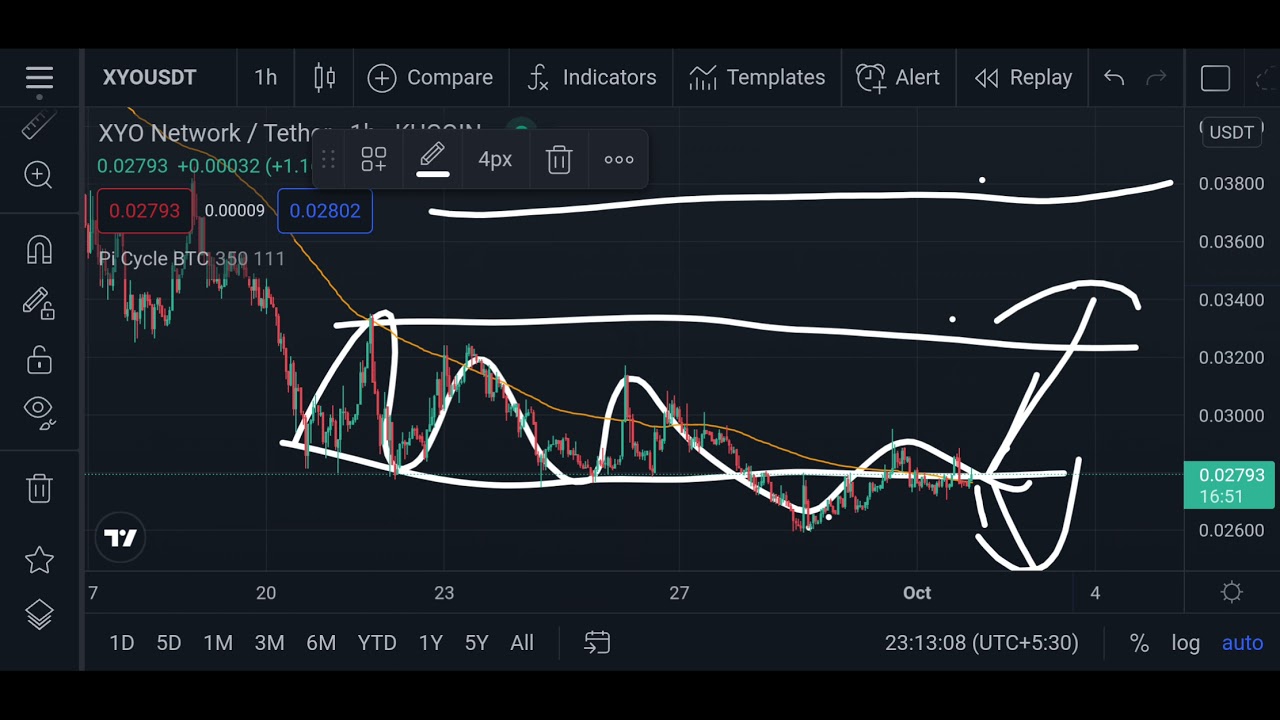
Task: Create a new Alert
Action: 898,78
